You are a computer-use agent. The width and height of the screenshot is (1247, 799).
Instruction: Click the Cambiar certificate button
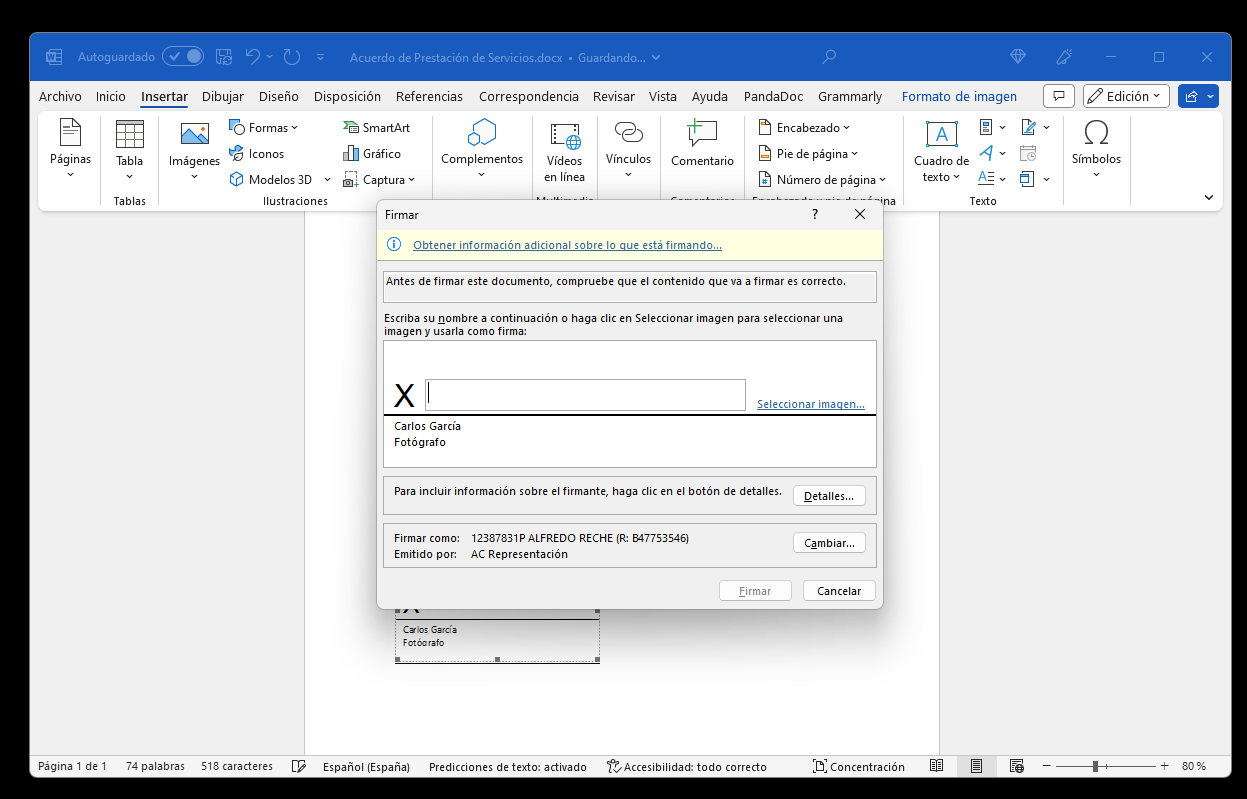[829, 543]
